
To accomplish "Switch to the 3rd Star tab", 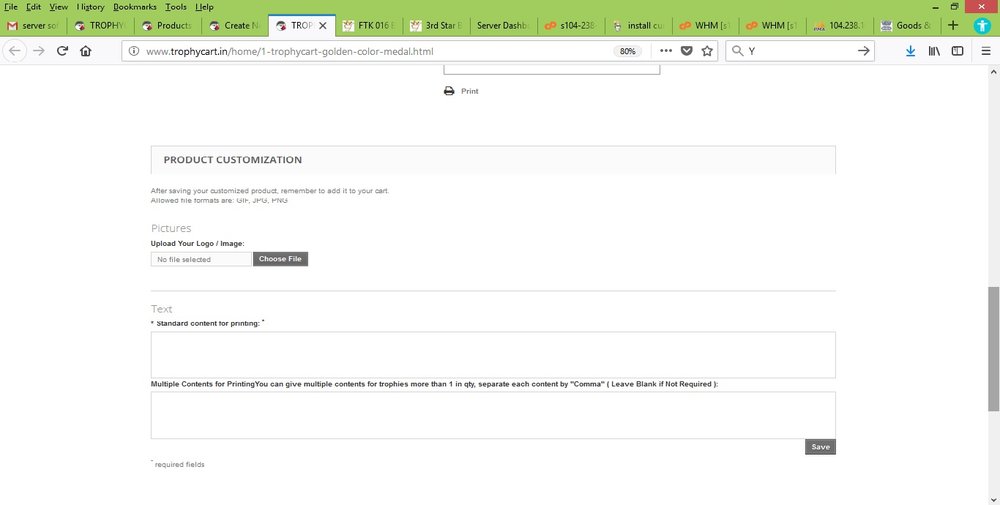I will point(436,26).
